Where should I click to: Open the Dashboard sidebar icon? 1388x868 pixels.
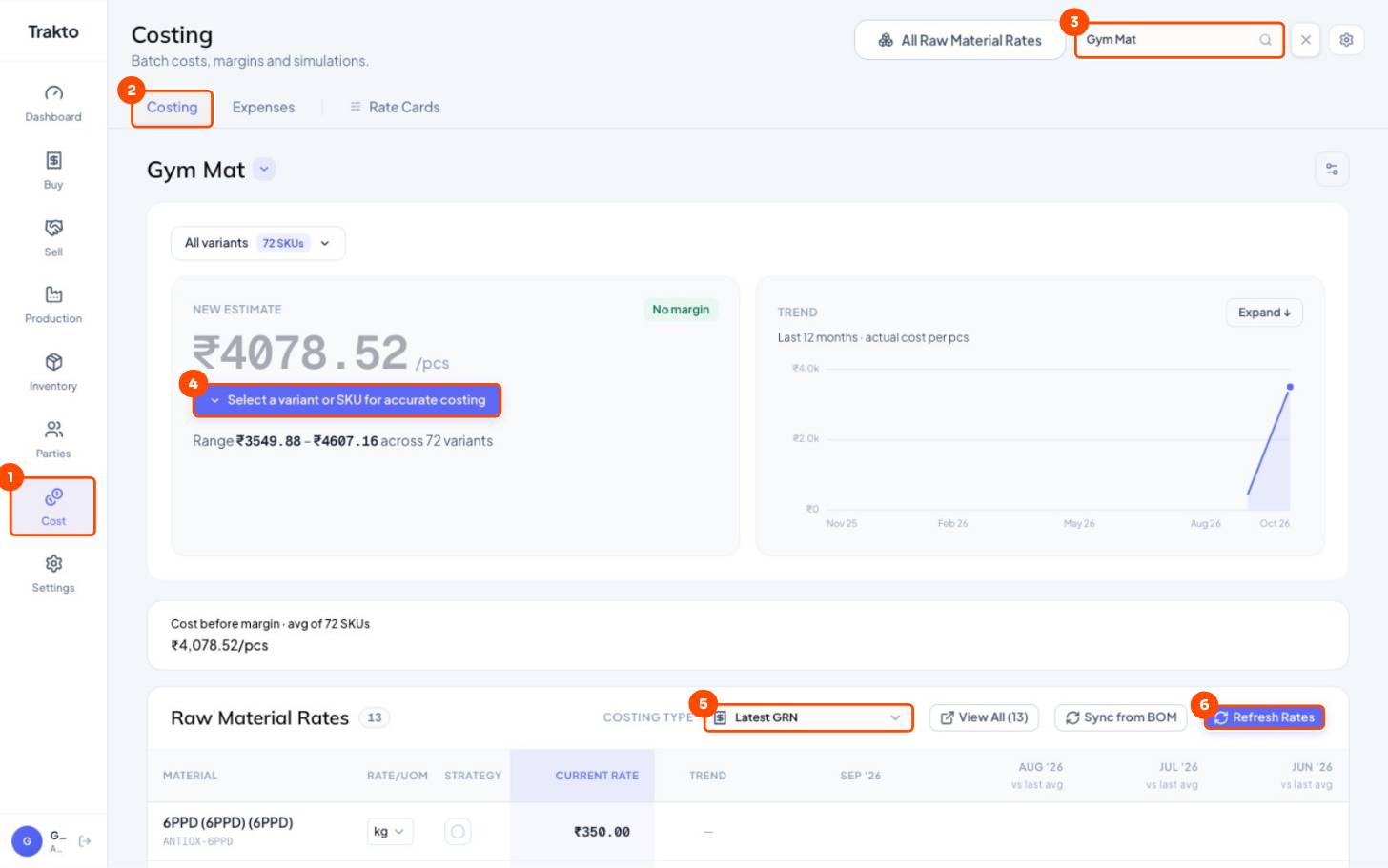click(53, 93)
